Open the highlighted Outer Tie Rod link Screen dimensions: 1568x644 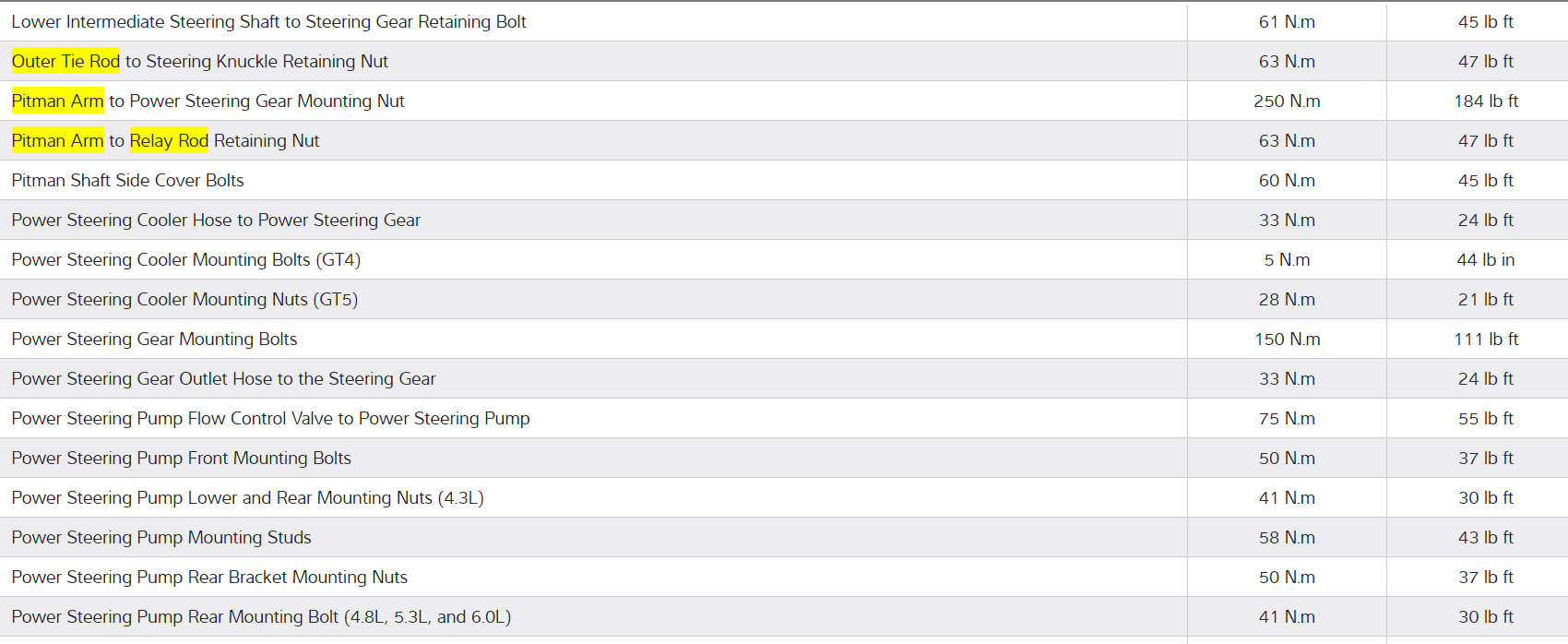[65, 61]
